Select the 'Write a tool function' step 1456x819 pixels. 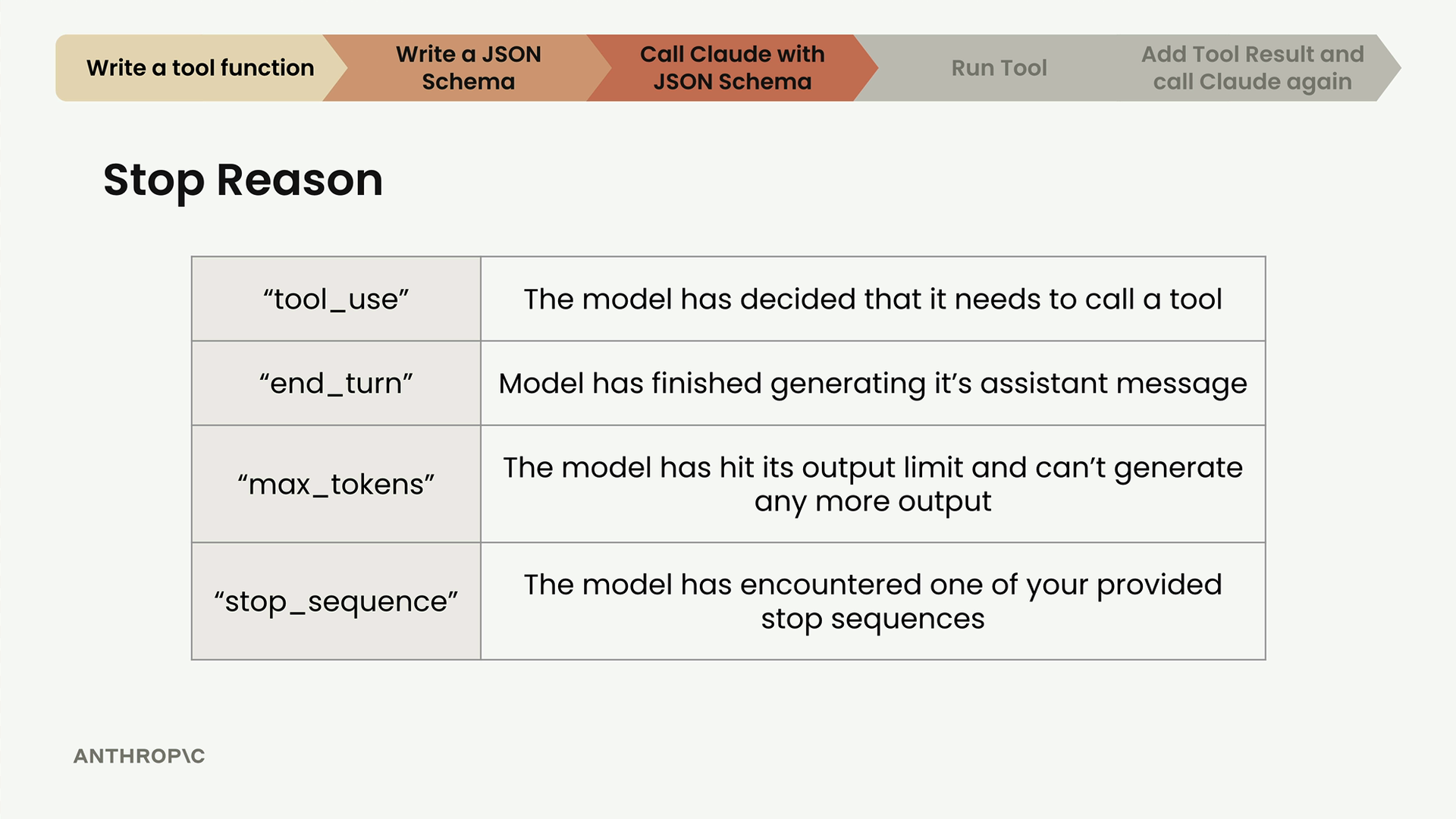pyautogui.click(x=200, y=67)
